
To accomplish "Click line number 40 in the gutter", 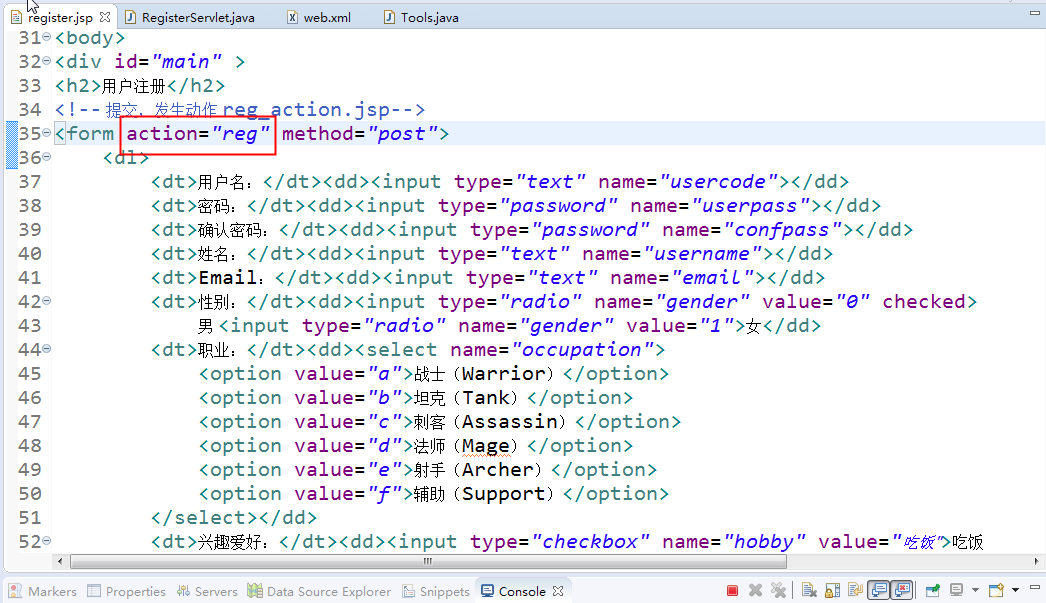I will pyautogui.click(x=30, y=254).
